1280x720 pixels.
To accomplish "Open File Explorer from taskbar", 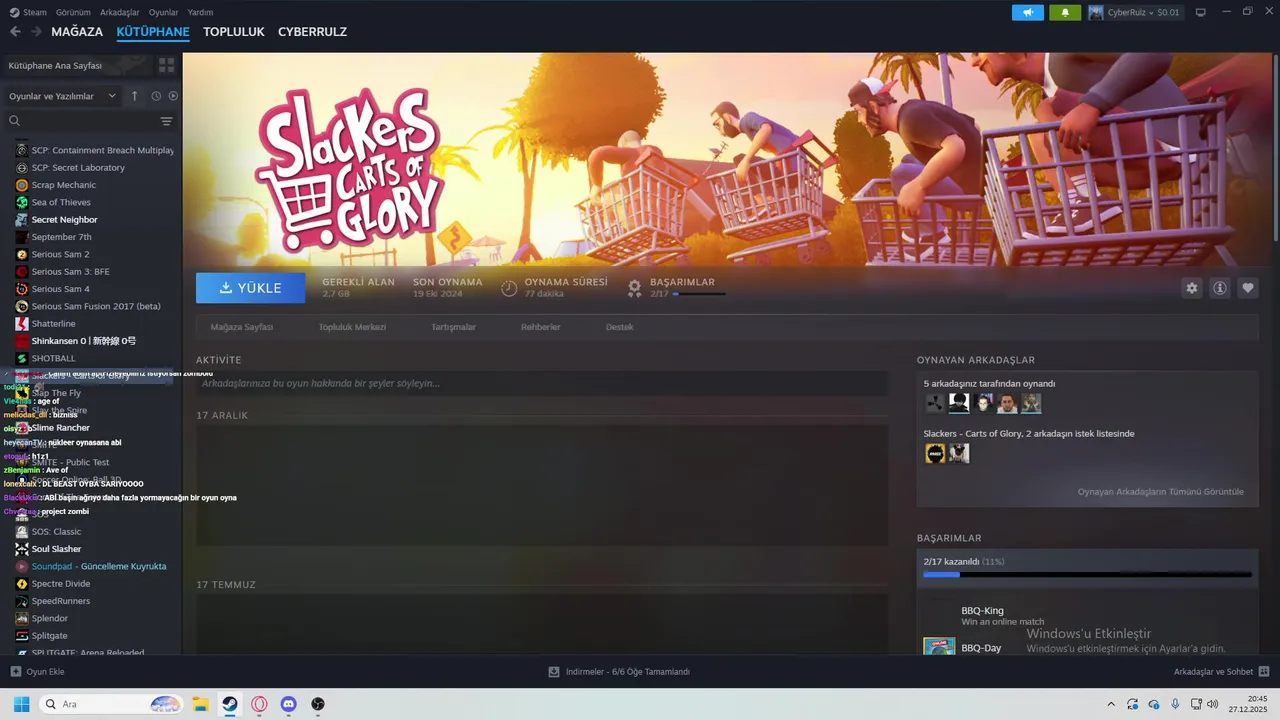I will click(200, 704).
